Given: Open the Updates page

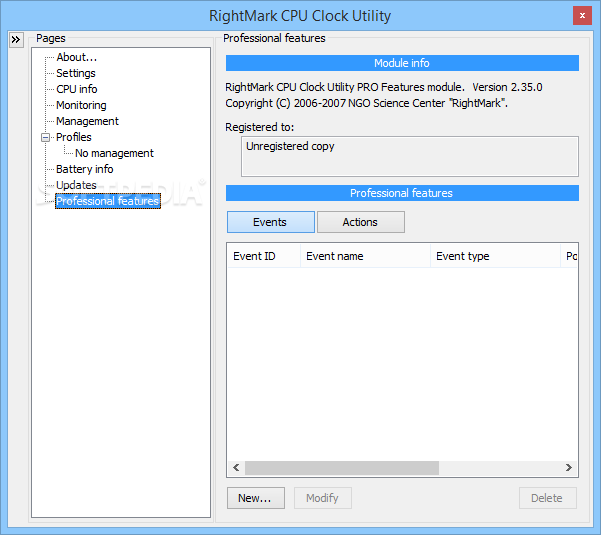Looking at the screenshot, I should point(76,185).
